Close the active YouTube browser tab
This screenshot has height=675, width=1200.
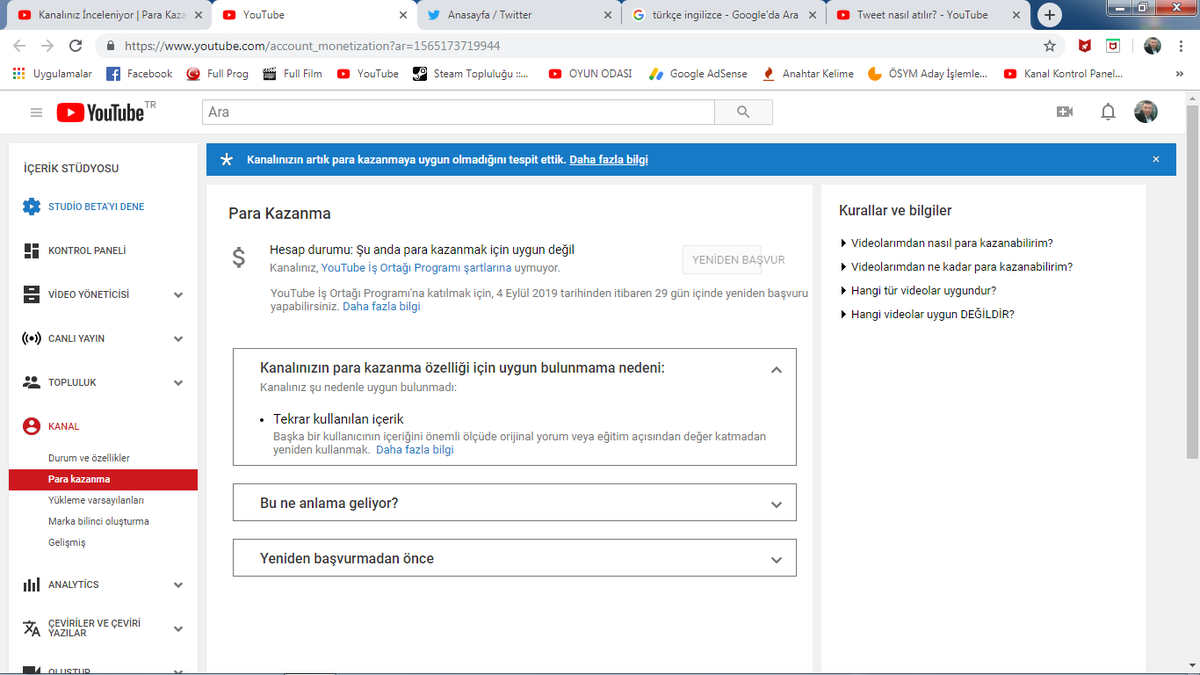pos(404,15)
